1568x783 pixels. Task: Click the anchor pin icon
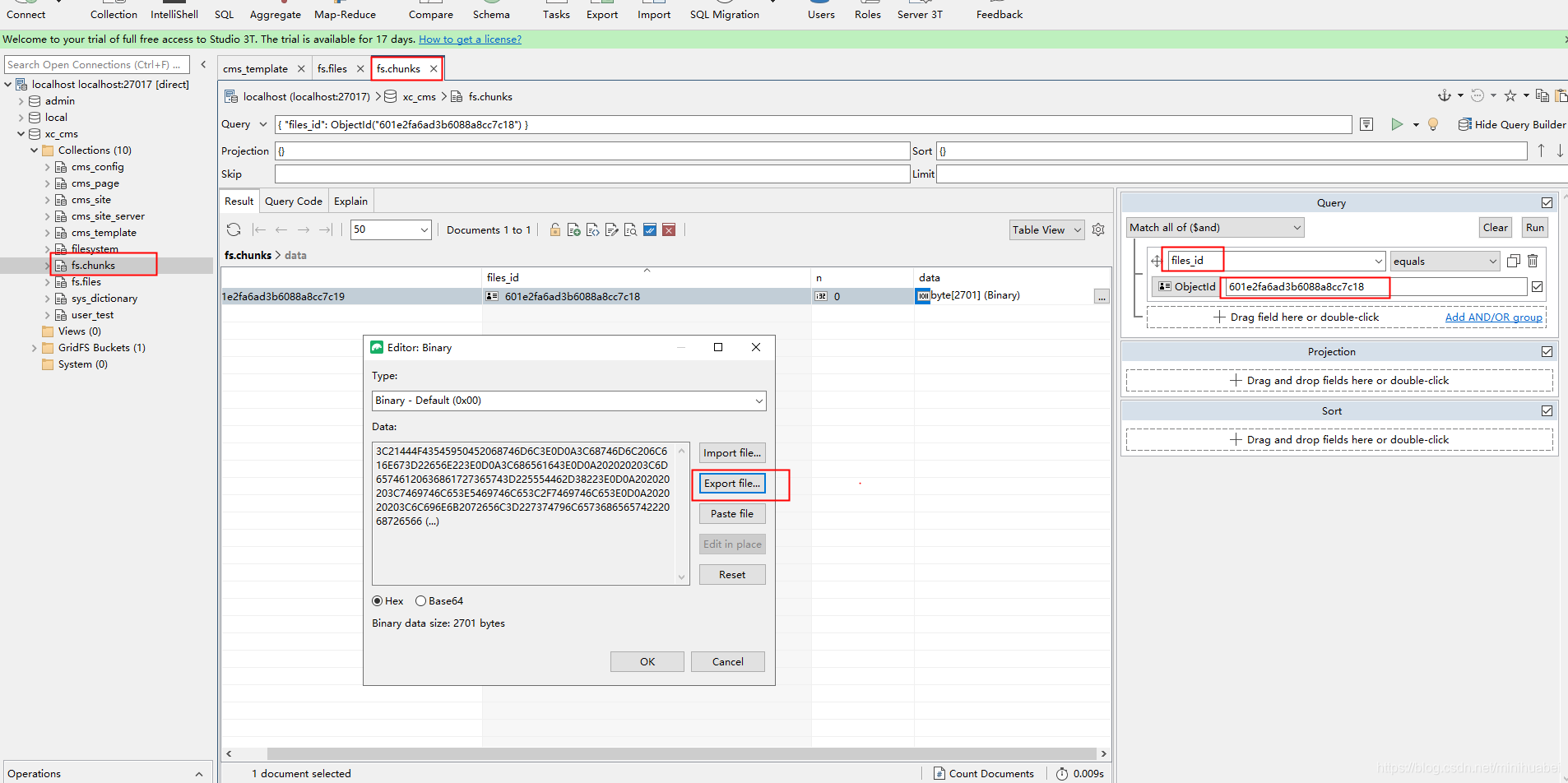(x=1445, y=95)
